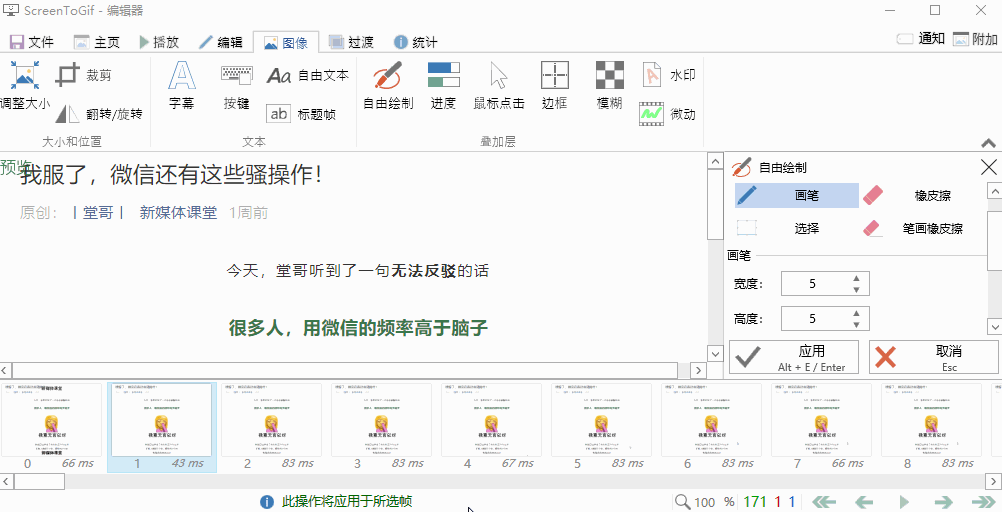
Task: Click the zoom magnifier icon
Action: pos(683,502)
